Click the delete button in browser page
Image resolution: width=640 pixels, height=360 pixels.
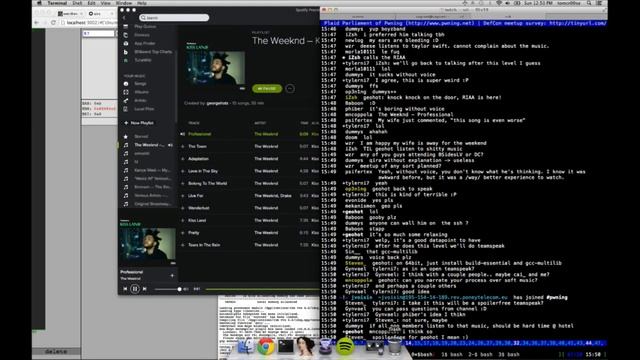[56, 351]
